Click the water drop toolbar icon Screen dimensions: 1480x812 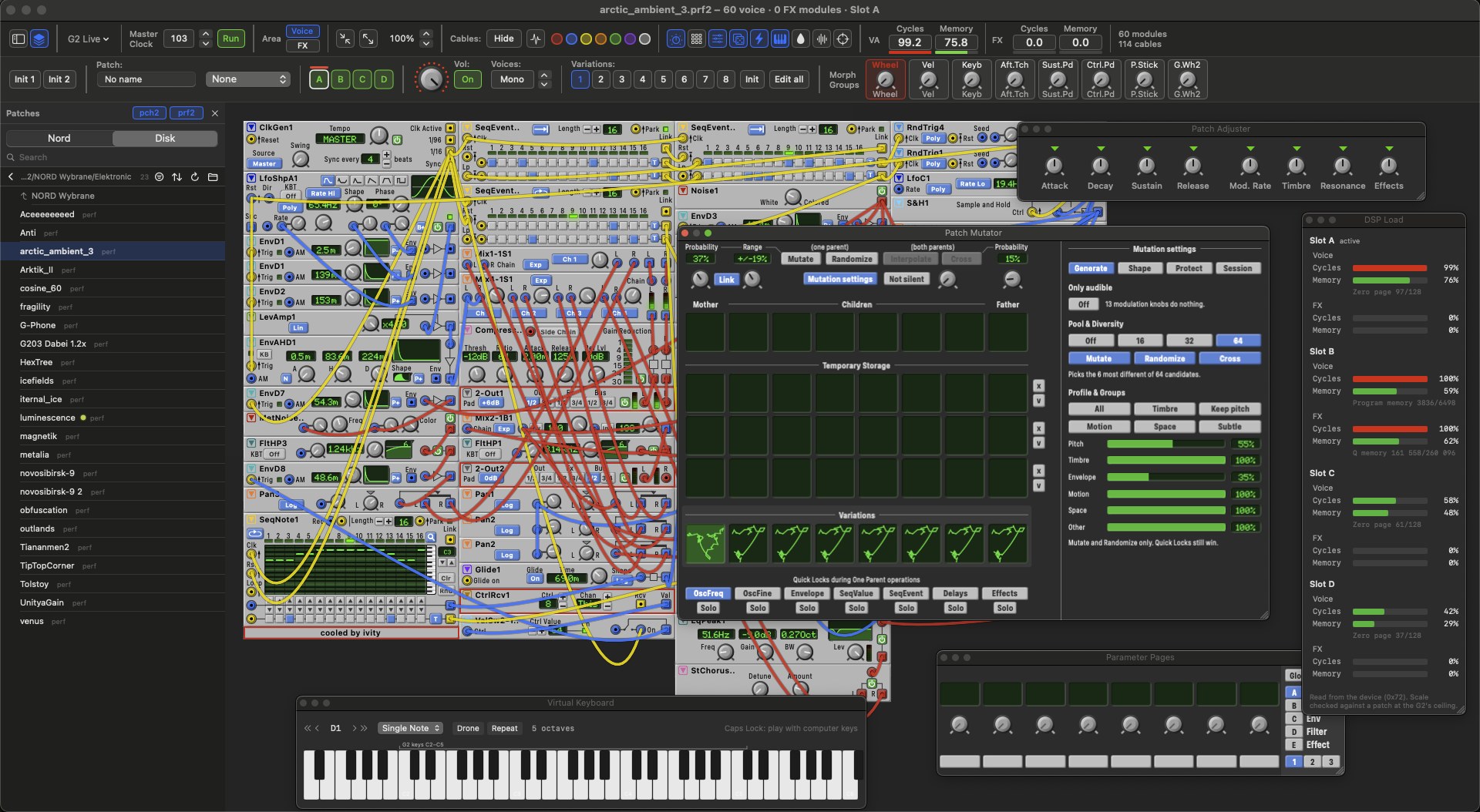801,39
